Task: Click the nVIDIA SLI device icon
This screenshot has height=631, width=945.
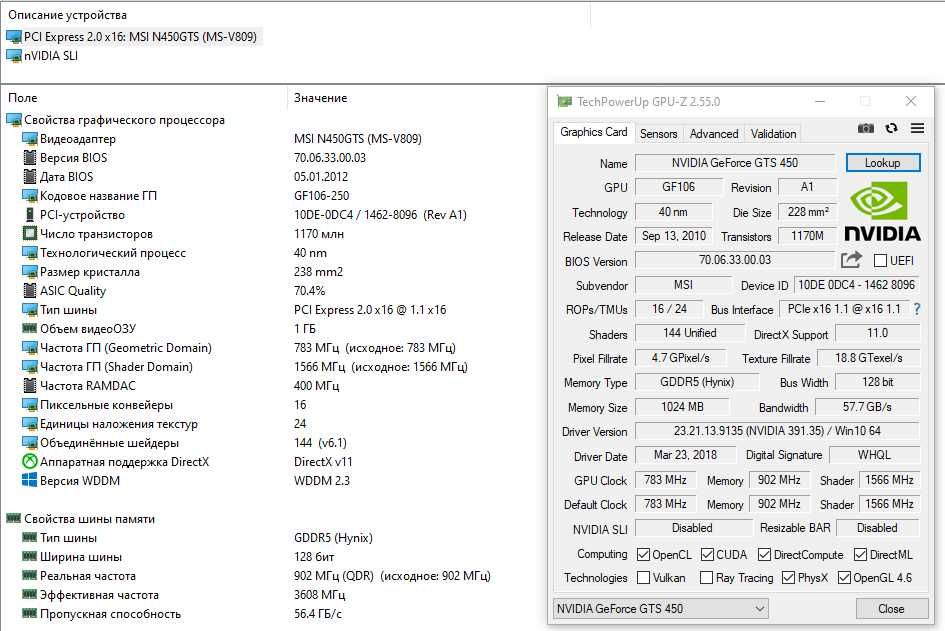Action: pos(14,56)
